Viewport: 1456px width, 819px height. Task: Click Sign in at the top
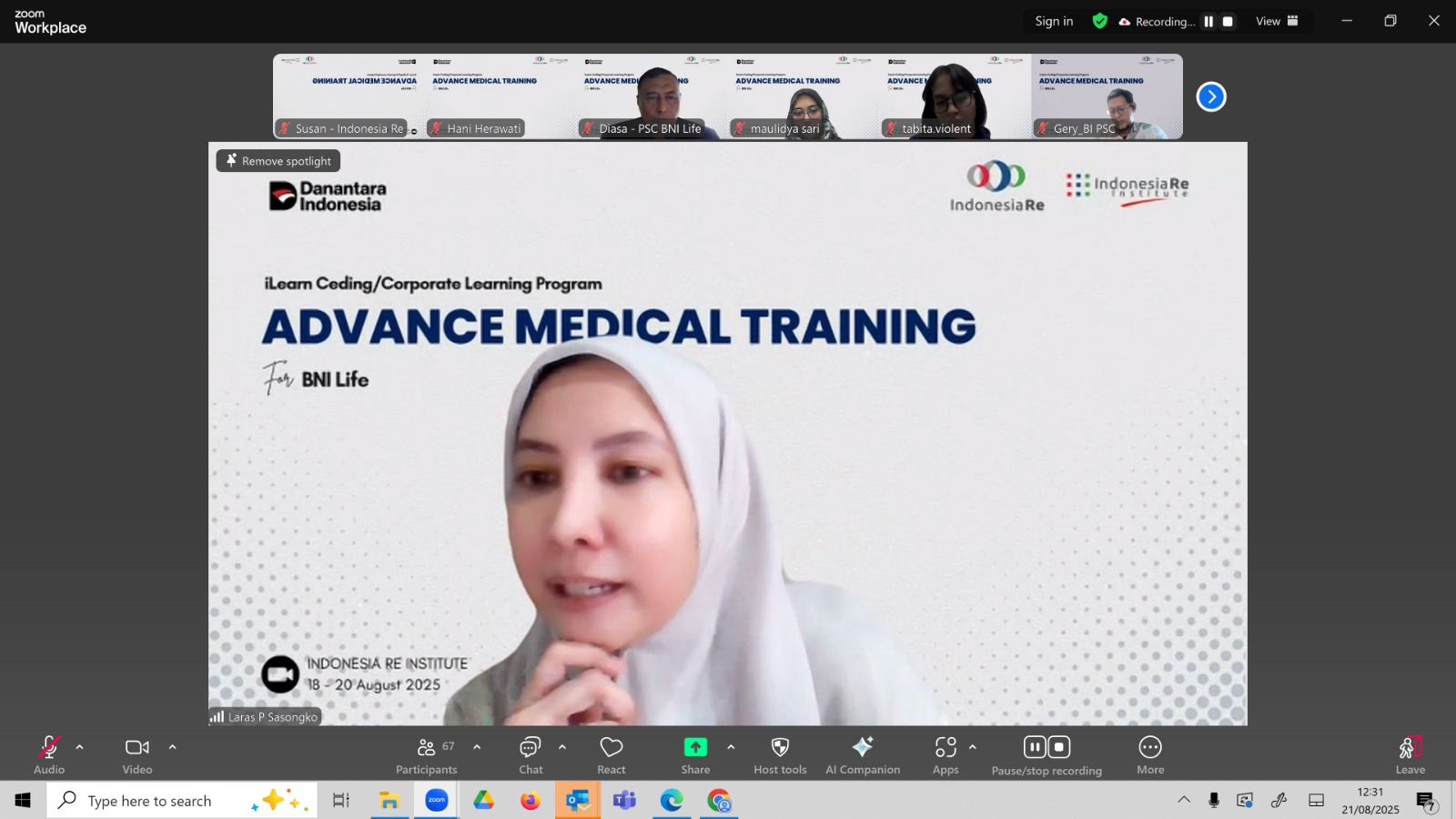tap(1054, 22)
